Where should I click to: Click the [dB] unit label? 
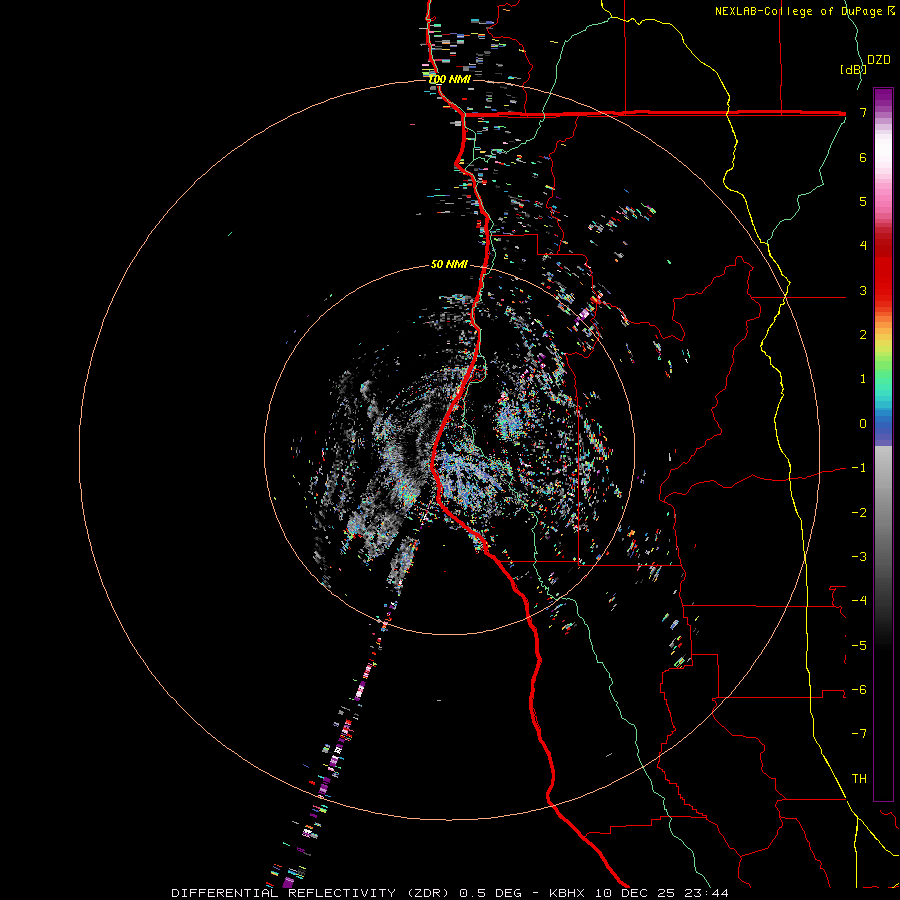tap(853, 69)
